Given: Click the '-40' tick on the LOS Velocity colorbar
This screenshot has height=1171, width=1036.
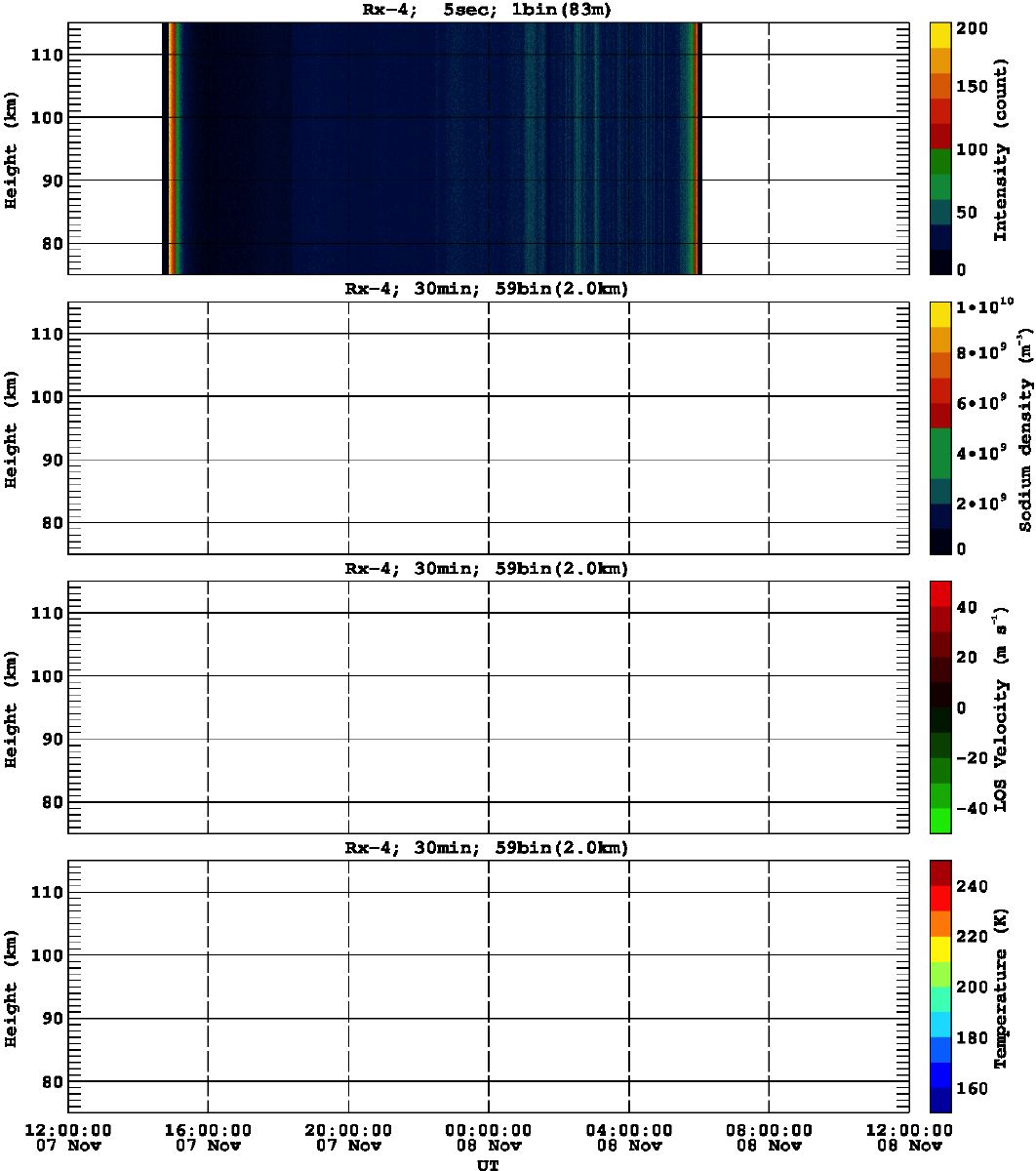Looking at the screenshot, I should 972,808.
